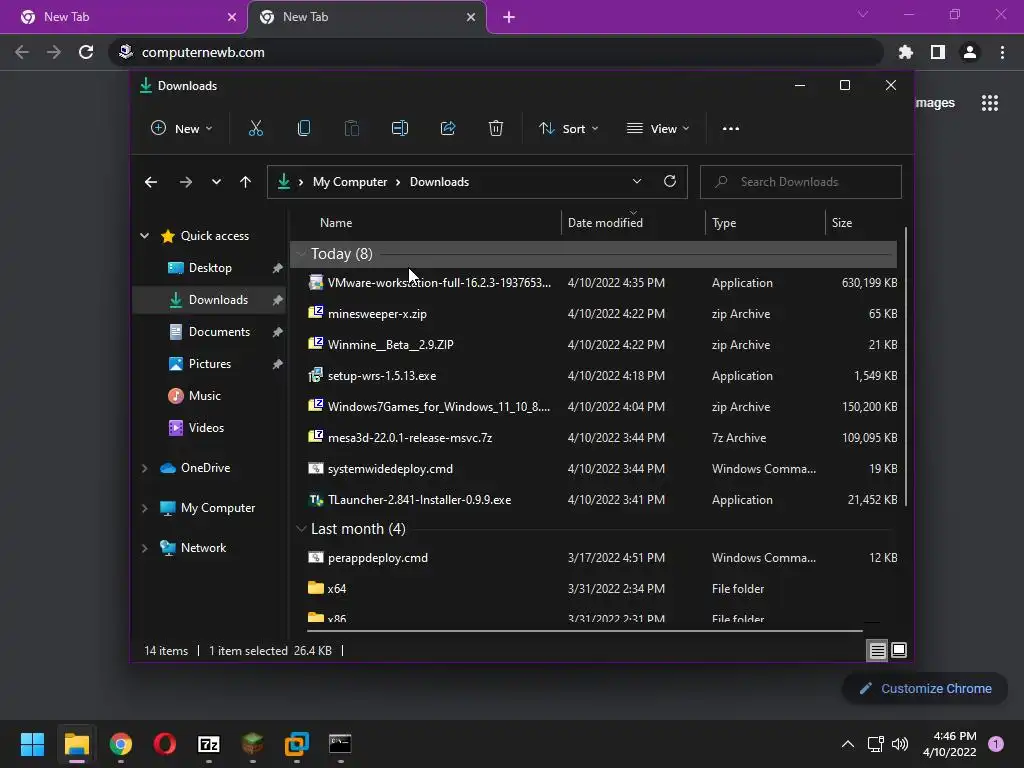Reload the Chrome page
Screen dimensions: 1024x768
(x=86, y=52)
